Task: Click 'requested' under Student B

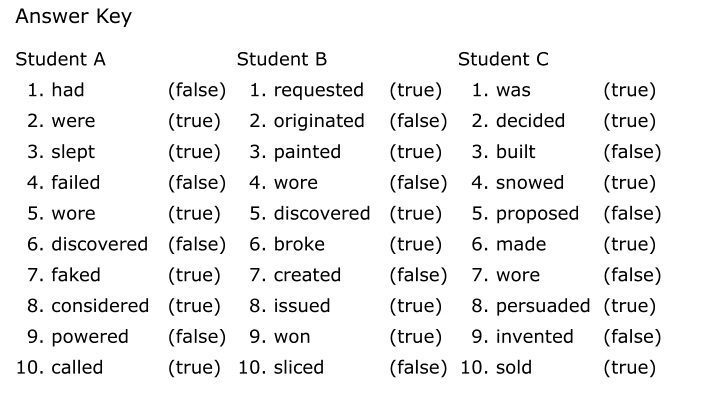Action: pos(318,90)
